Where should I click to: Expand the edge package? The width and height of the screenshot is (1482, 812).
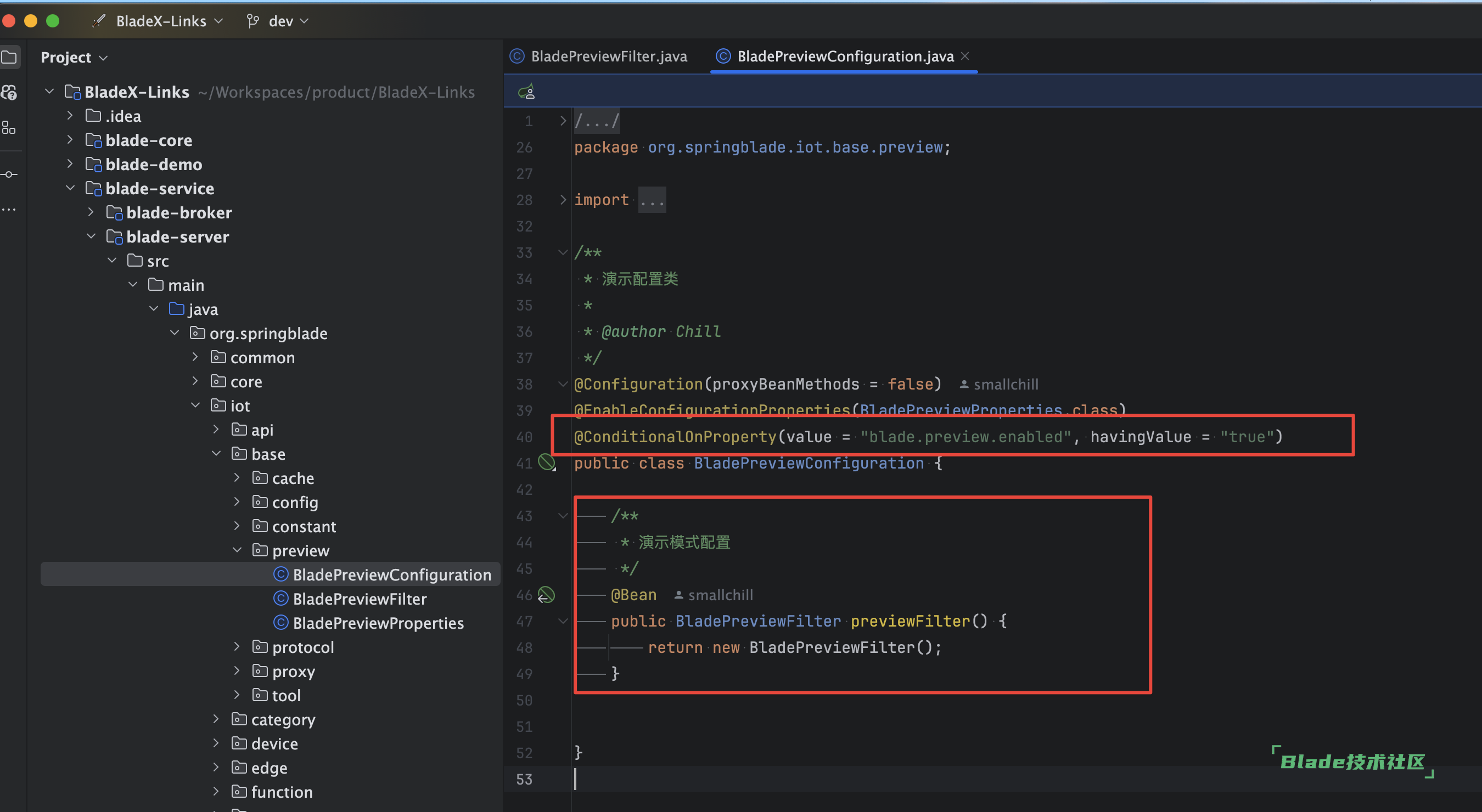pos(216,768)
